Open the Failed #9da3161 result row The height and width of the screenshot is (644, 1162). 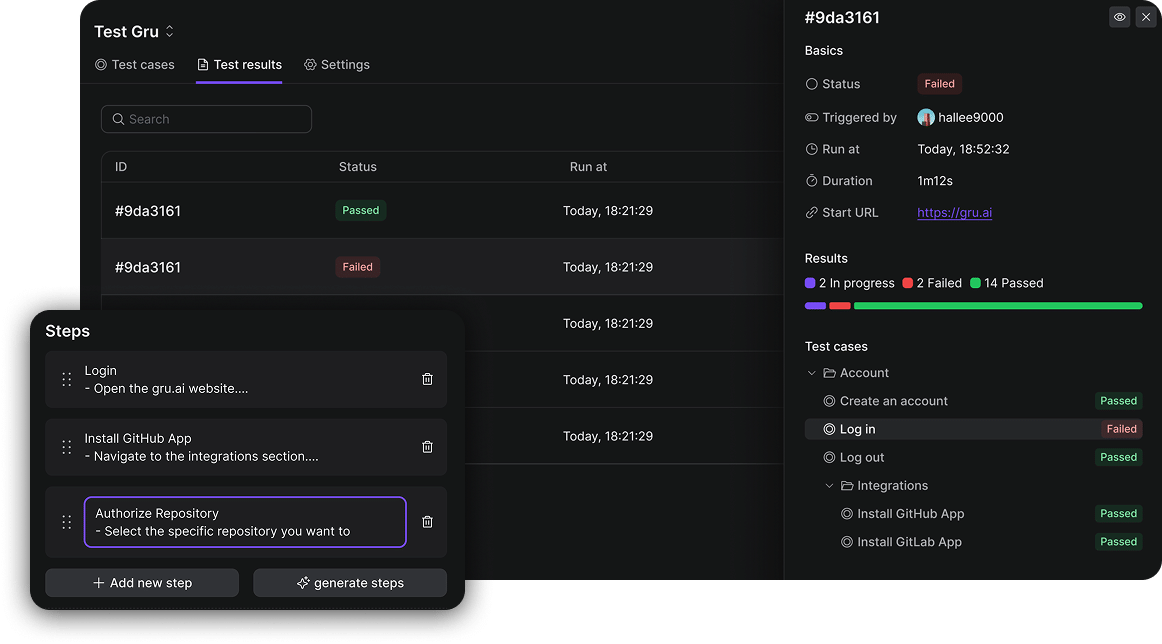442,267
